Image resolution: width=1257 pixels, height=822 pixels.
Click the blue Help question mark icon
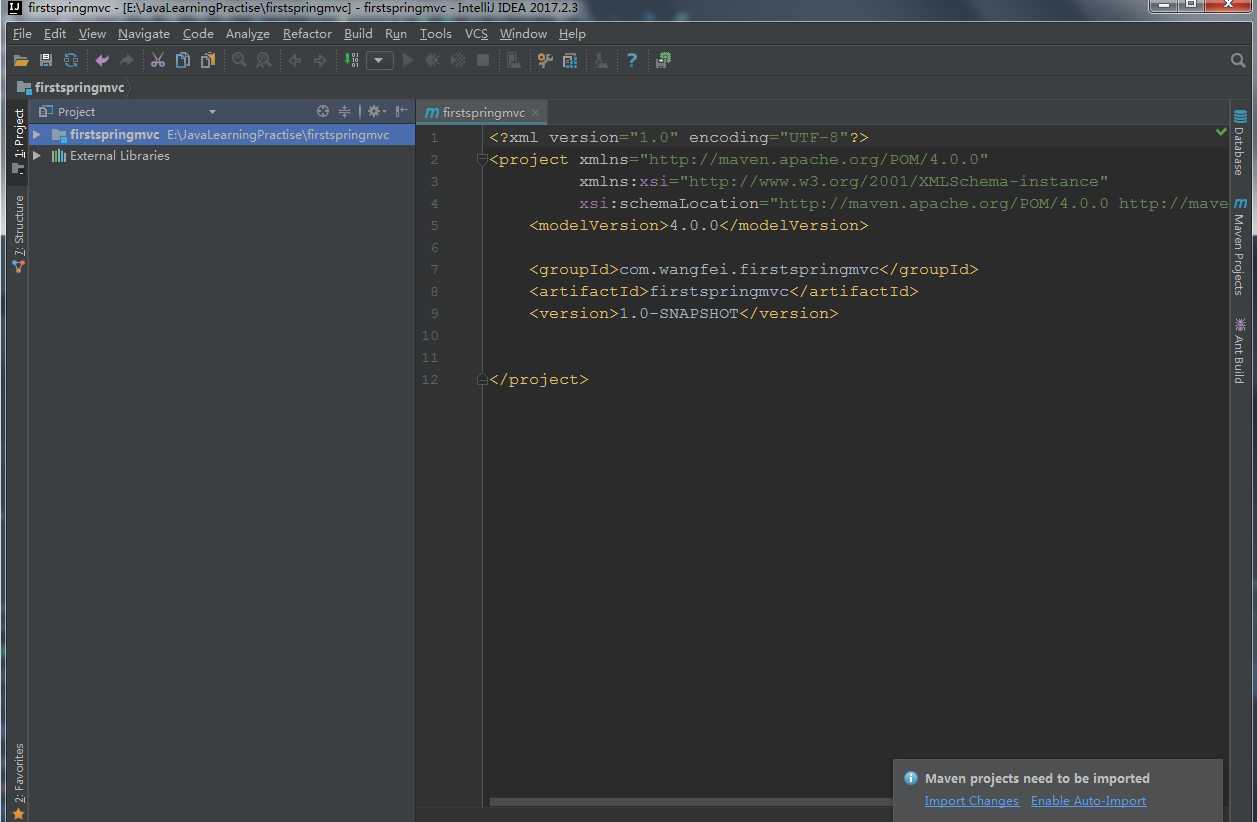tap(631, 60)
